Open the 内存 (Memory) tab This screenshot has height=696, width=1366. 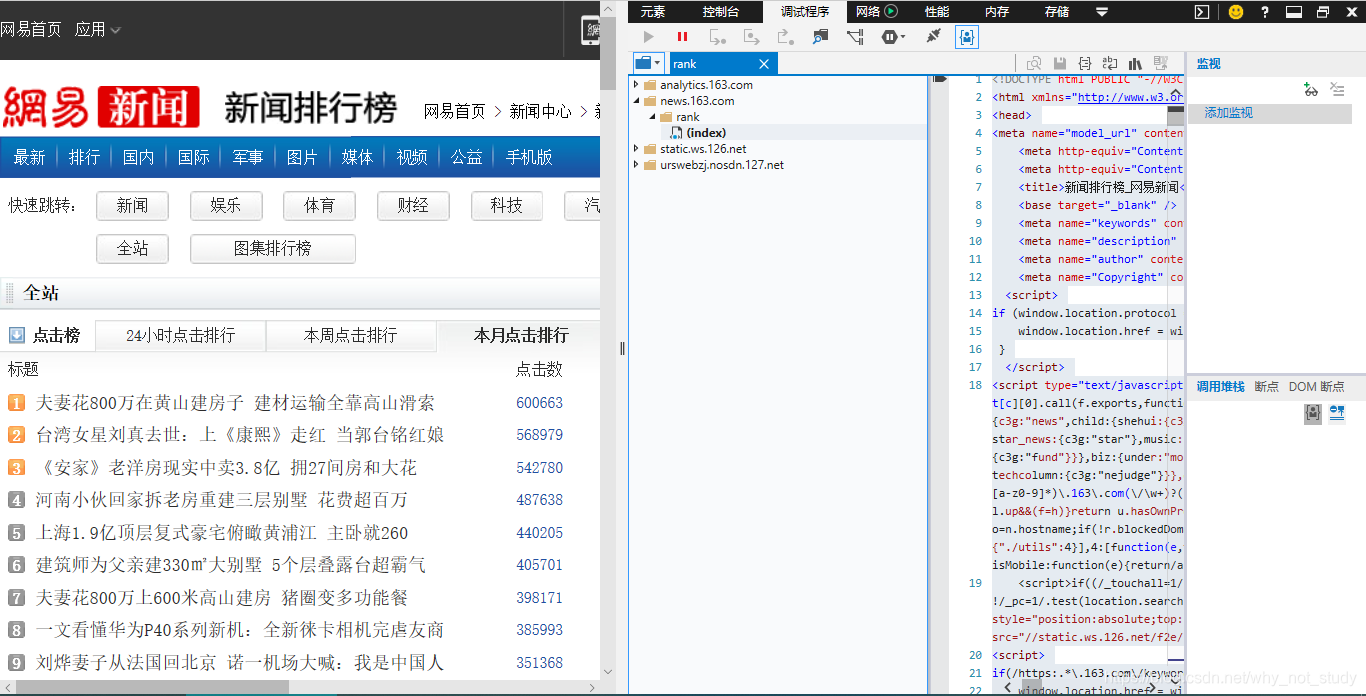[997, 12]
